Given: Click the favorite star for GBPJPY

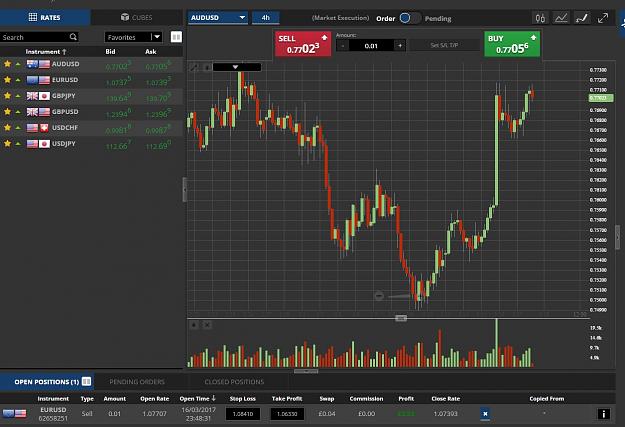Looking at the screenshot, I should [8, 96].
